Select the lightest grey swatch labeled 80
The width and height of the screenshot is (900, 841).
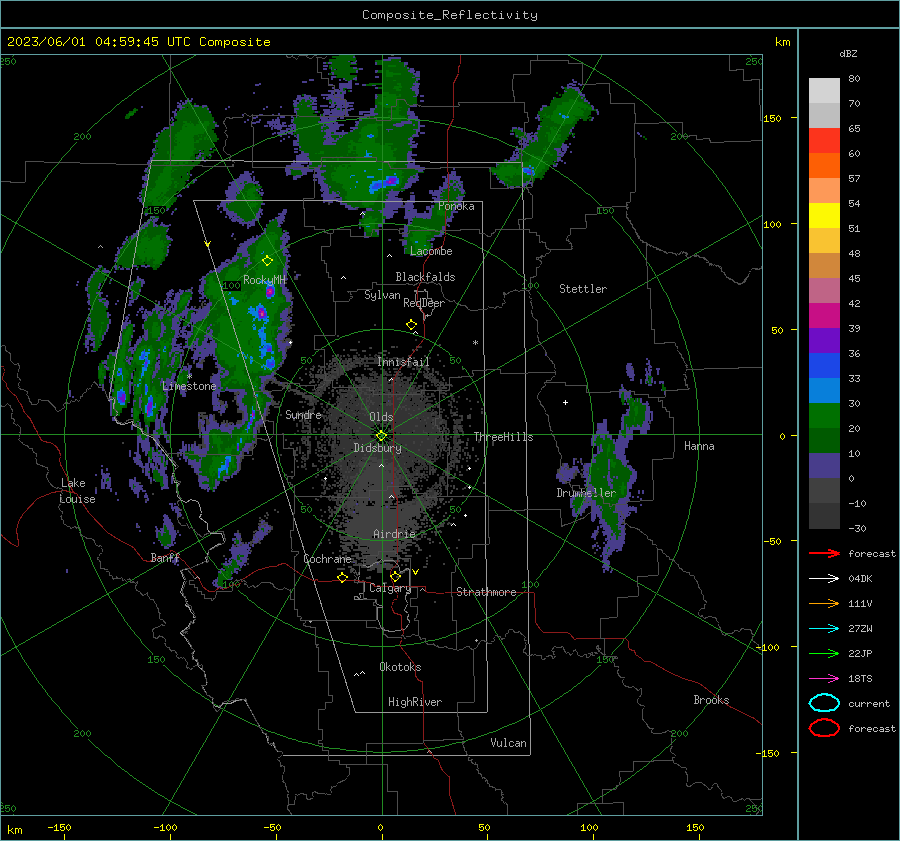824,90
